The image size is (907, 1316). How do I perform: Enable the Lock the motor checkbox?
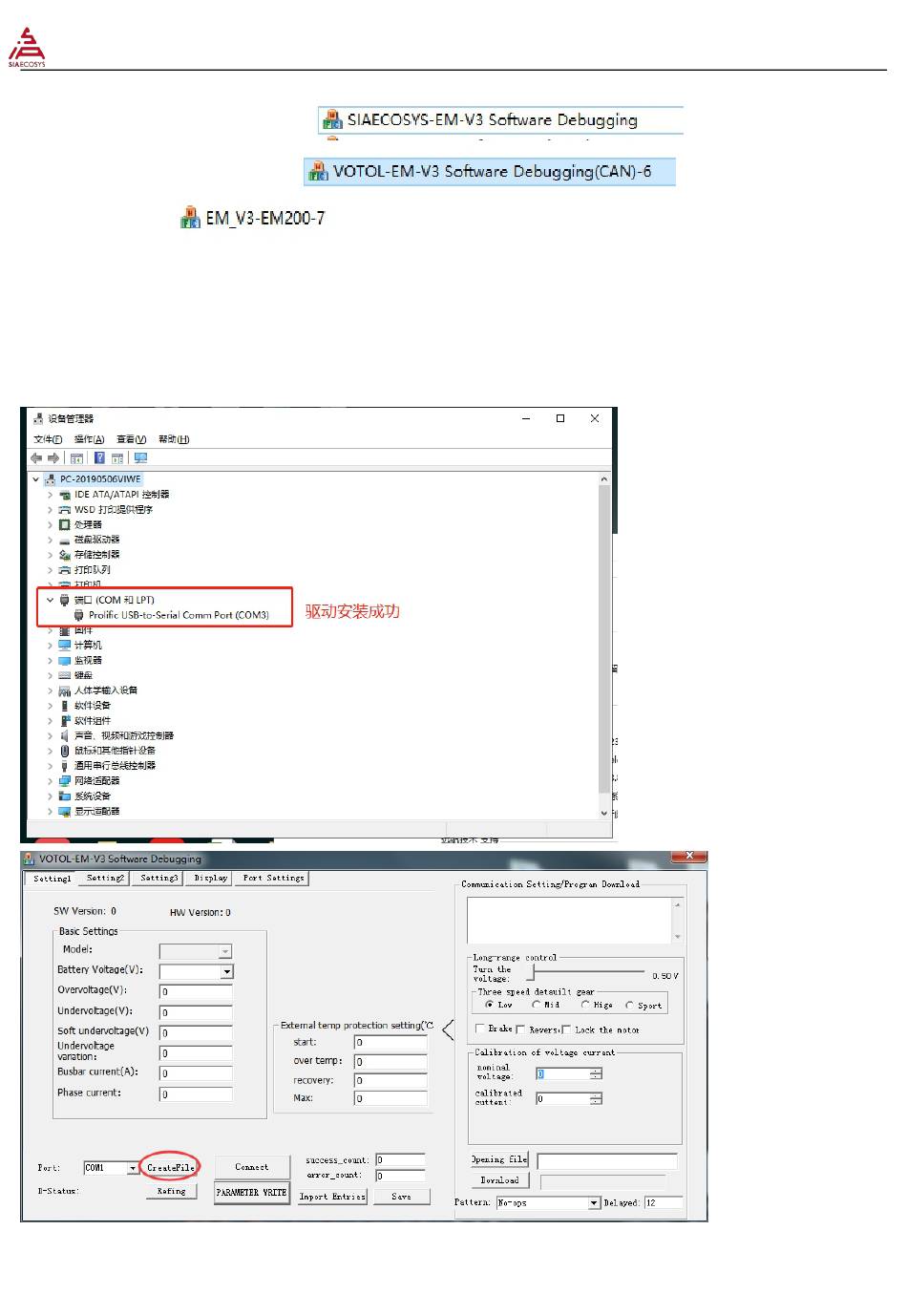point(566,1029)
